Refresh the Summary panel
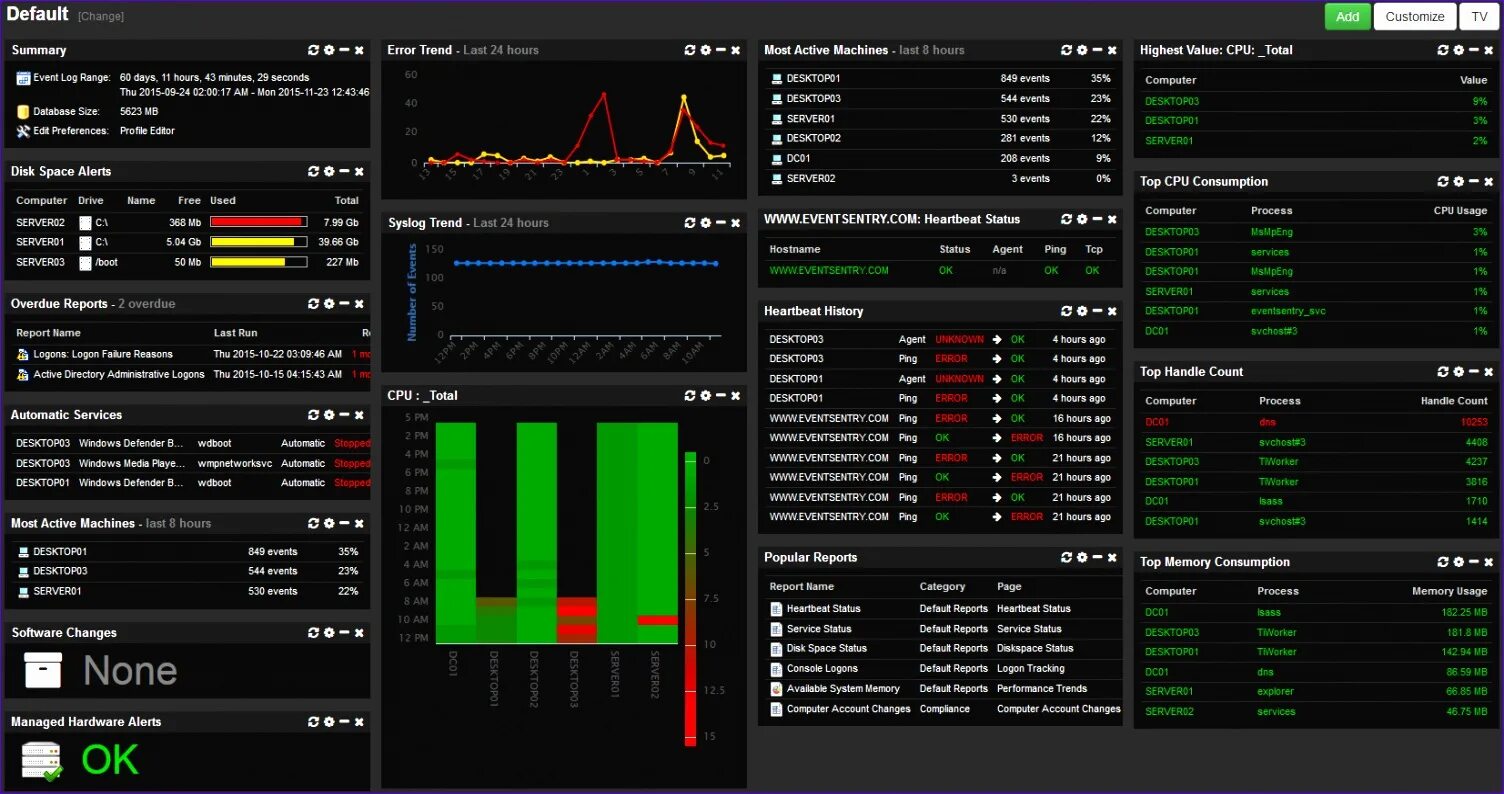 point(314,50)
